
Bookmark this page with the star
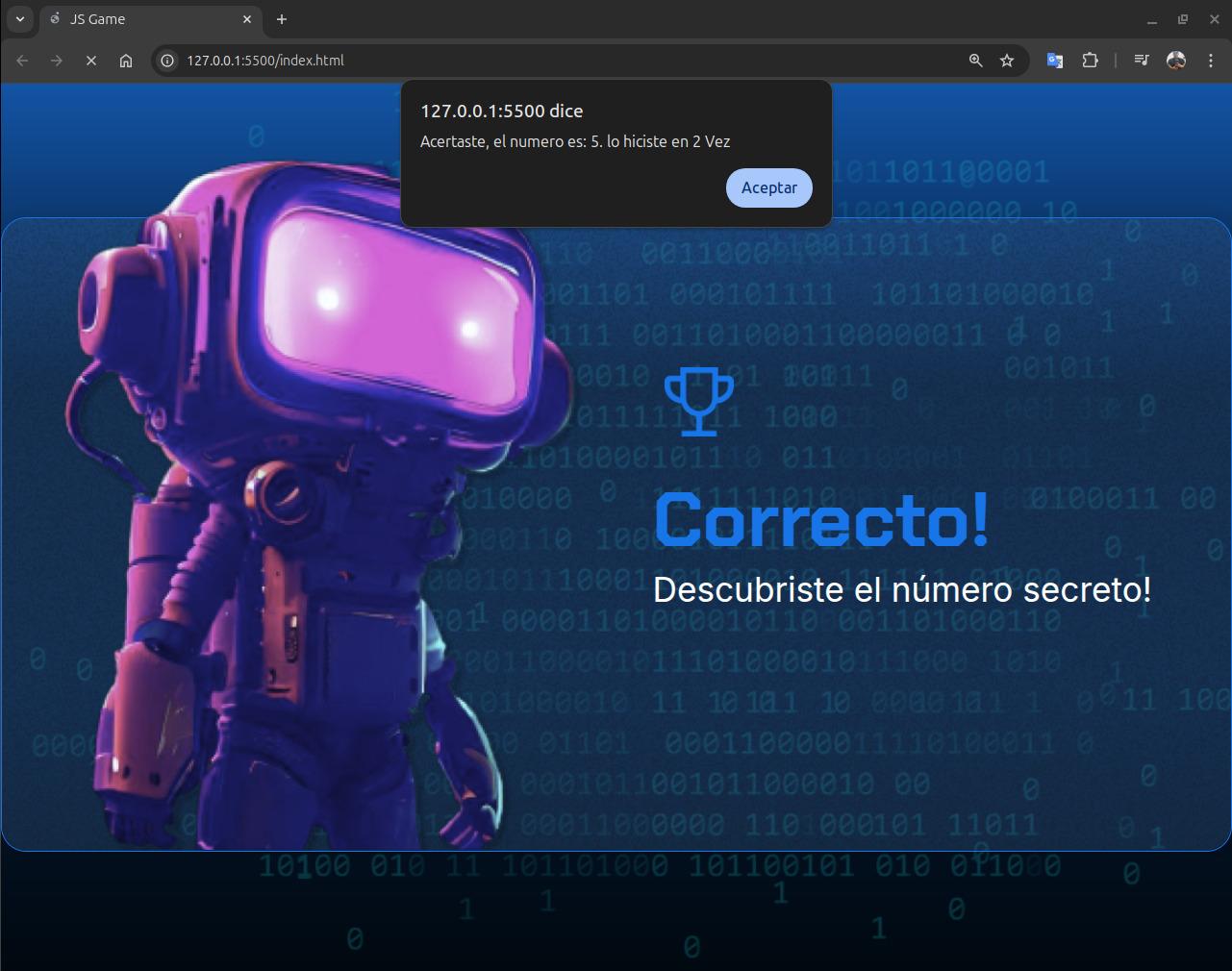click(x=1007, y=61)
